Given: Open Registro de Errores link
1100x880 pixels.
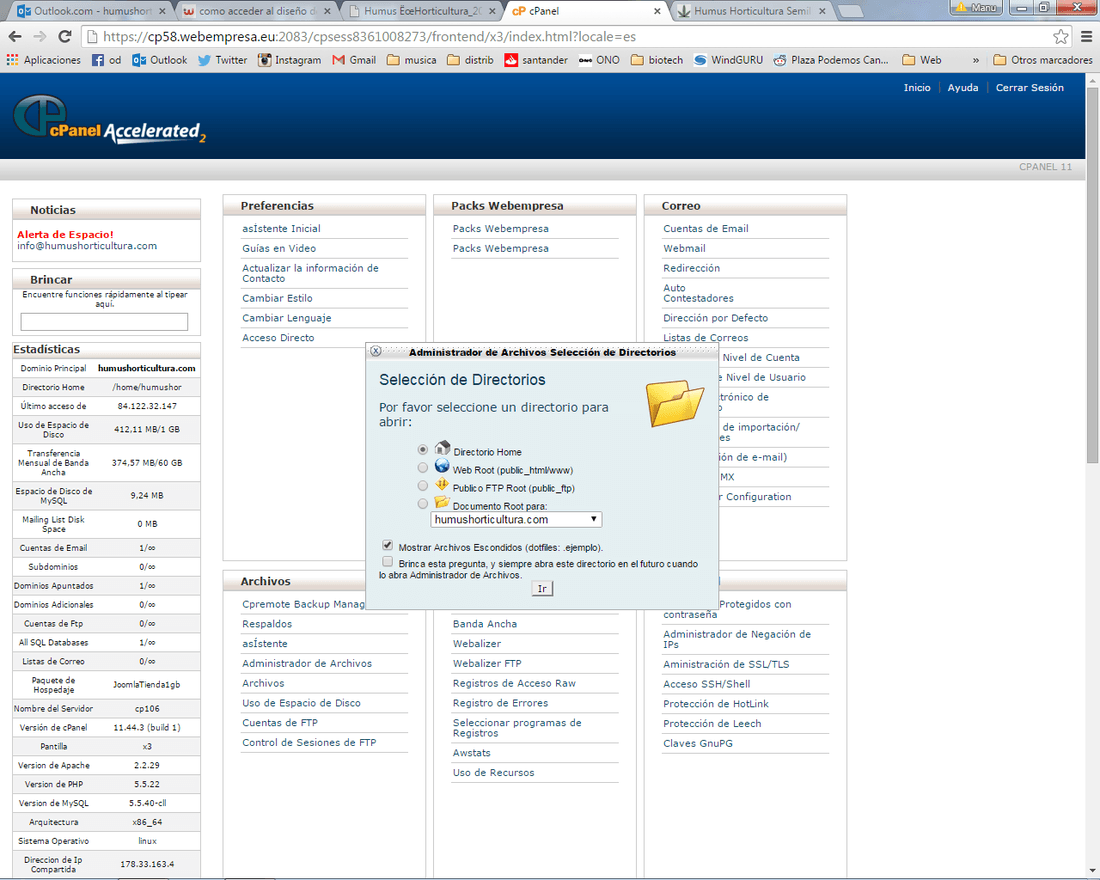Looking at the screenshot, I should pos(500,702).
